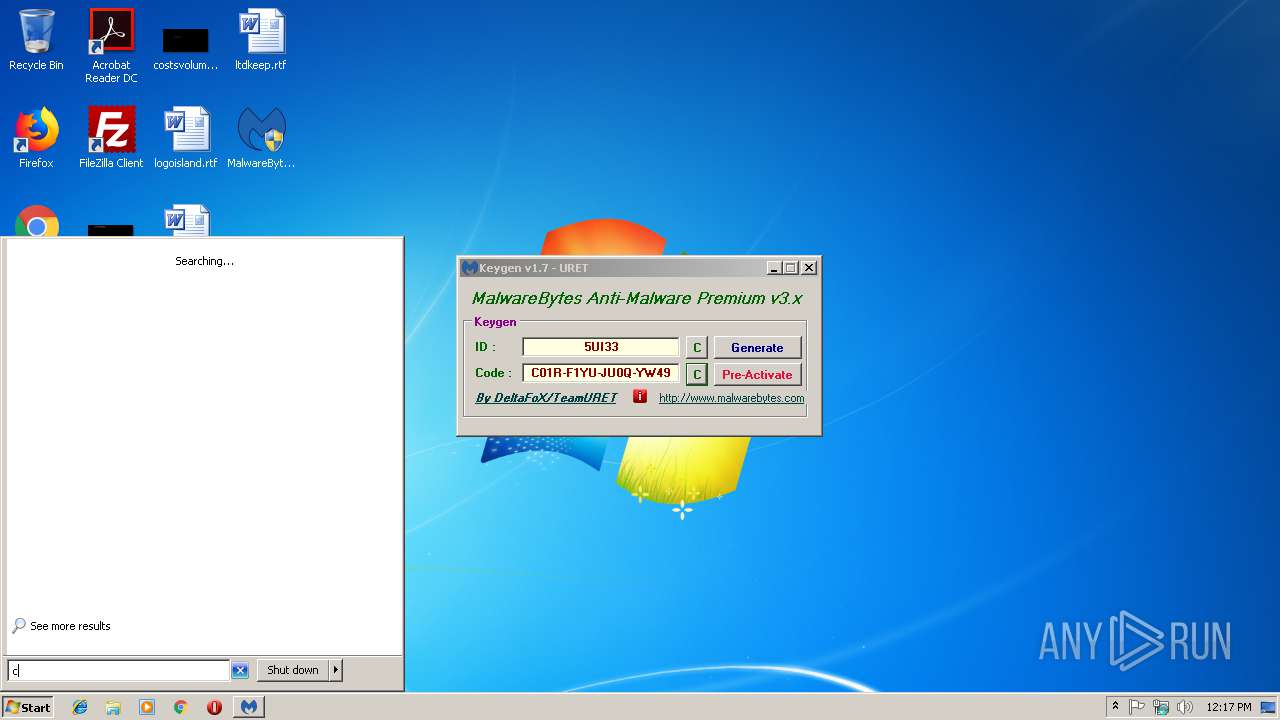Screen dimensions: 1280x720
Task: Click the Searching... status text
Action: 204,261
